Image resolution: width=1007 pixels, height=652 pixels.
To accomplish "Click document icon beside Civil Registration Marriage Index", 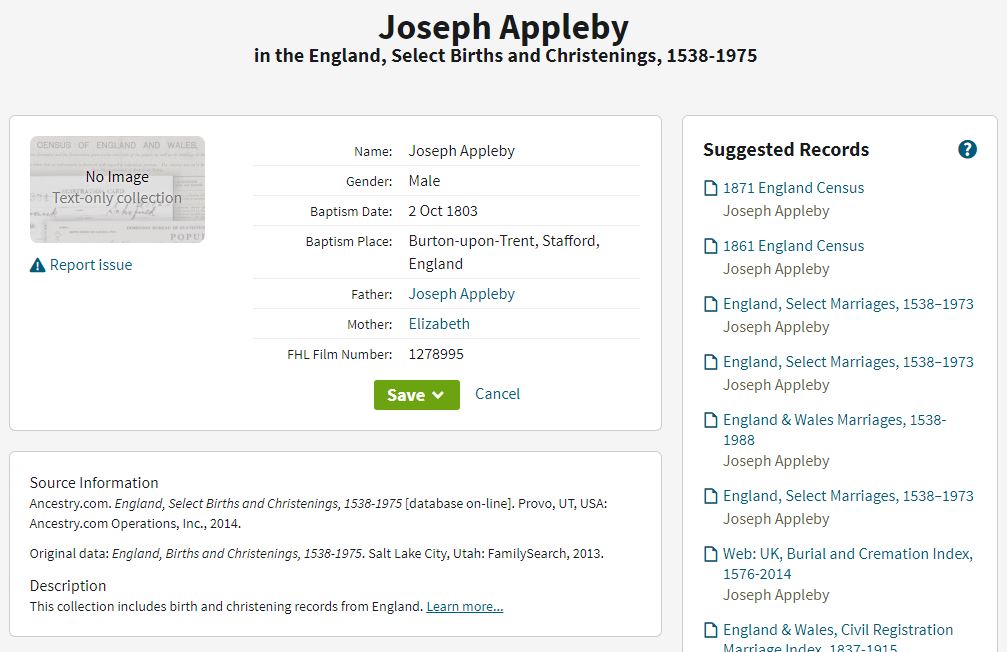I will click(x=711, y=630).
